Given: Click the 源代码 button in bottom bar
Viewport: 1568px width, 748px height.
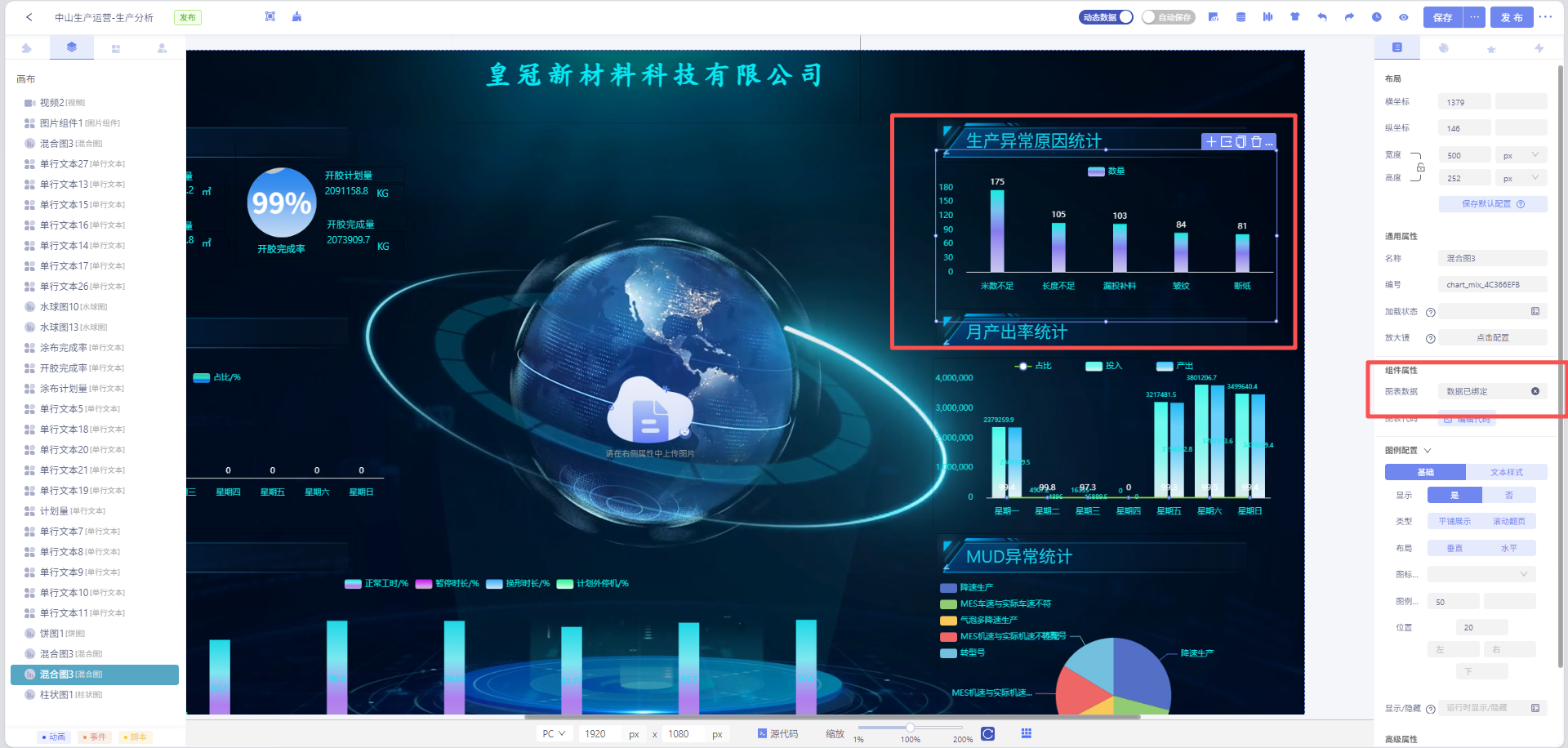Looking at the screenshot, I should pyautogui.click(x=777, y=734).
